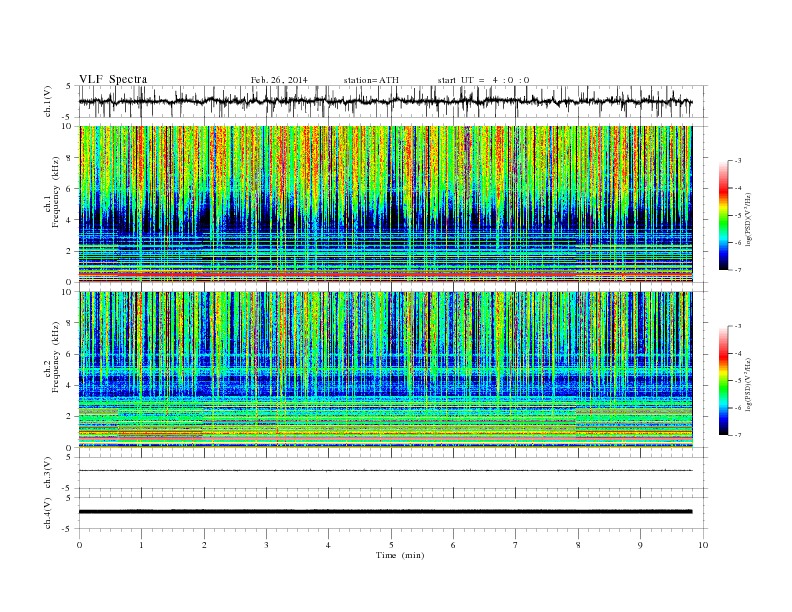Image resolution: width=792 pixels, height=612 pixels.
Task: Click the 'Feb. 26, 2014' date label
Action: coord(279,80)
